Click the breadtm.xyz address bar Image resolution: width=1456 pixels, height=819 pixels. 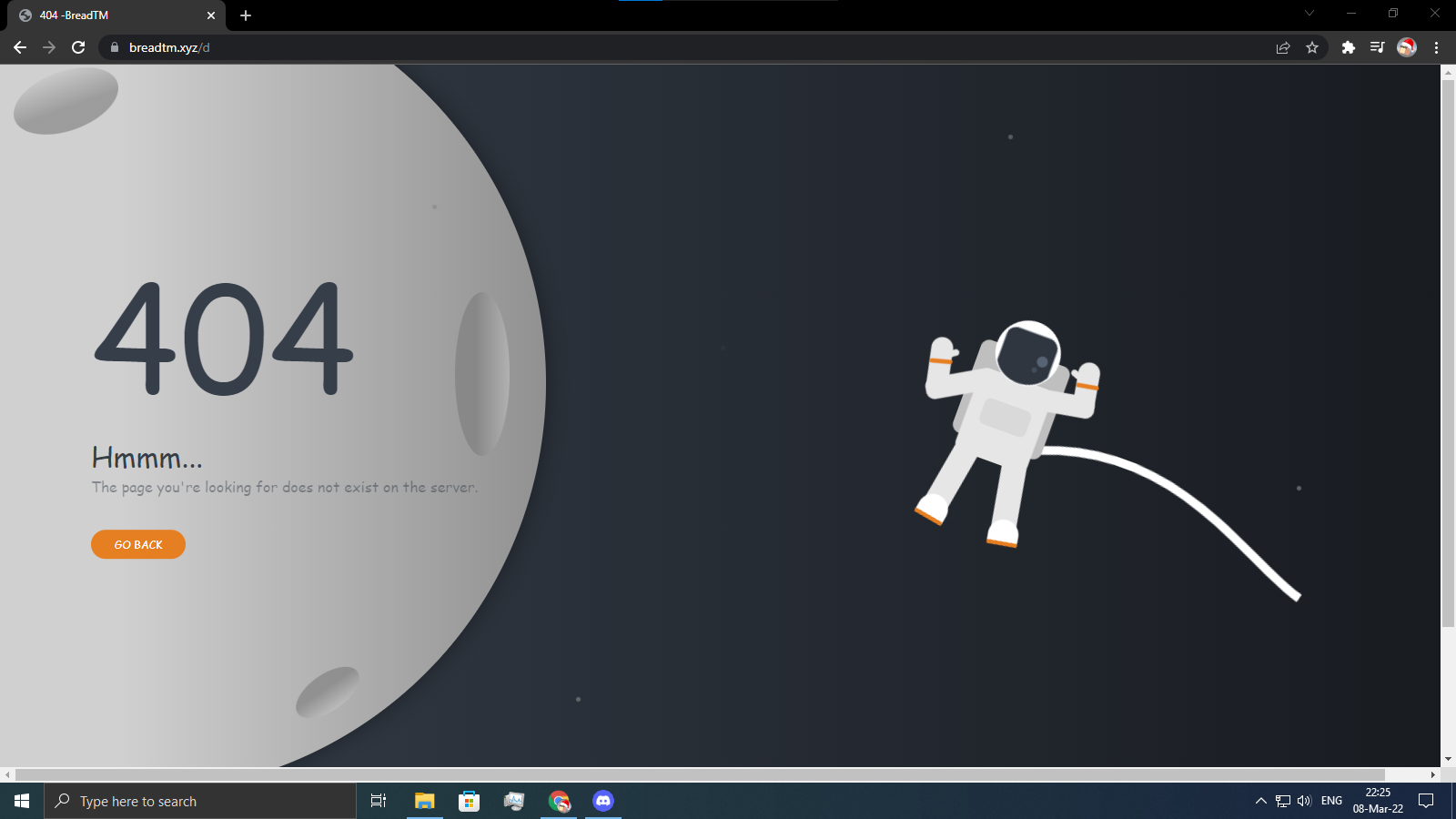637,47
